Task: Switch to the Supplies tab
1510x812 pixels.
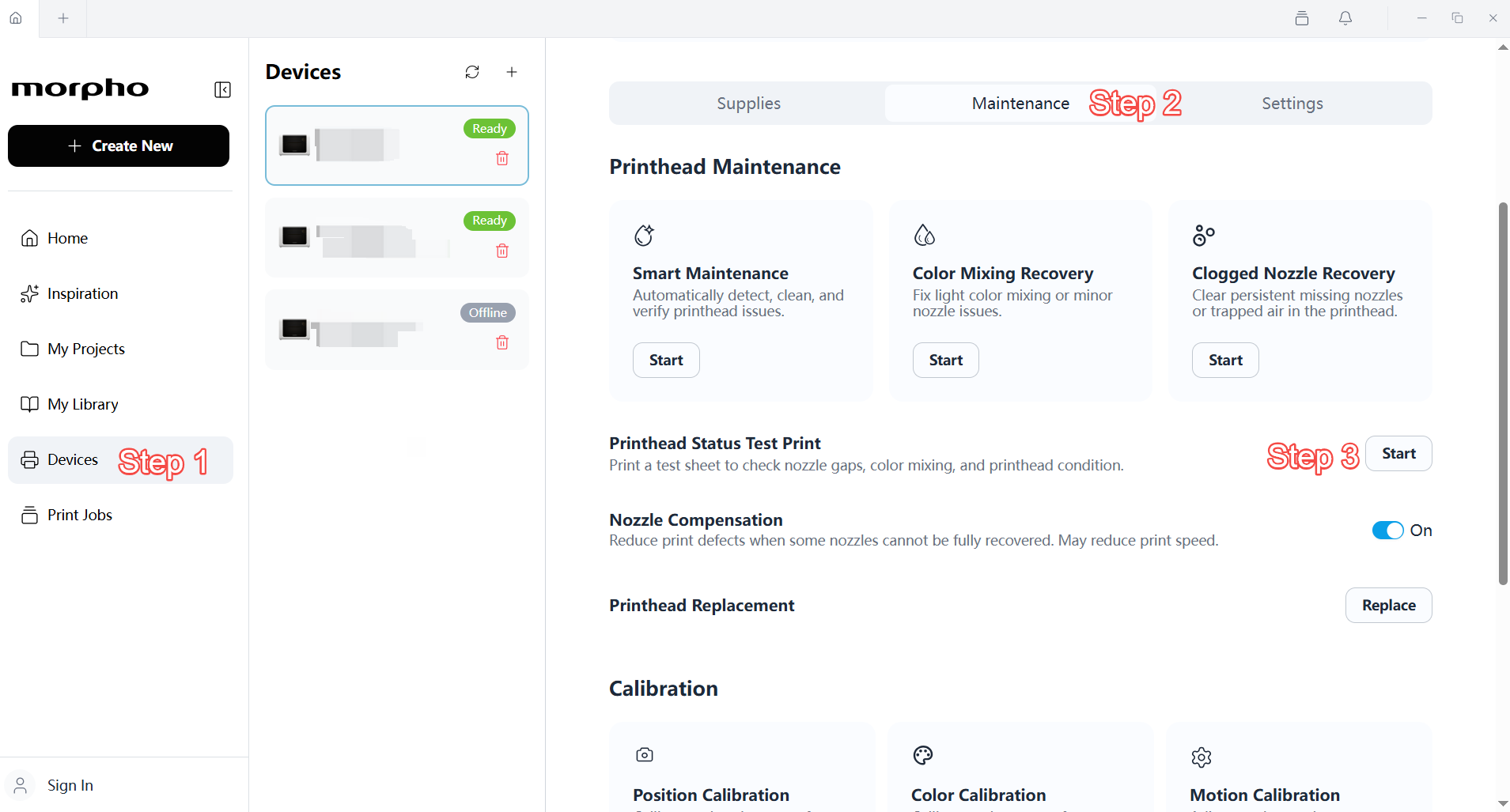Action: (748, 104)
